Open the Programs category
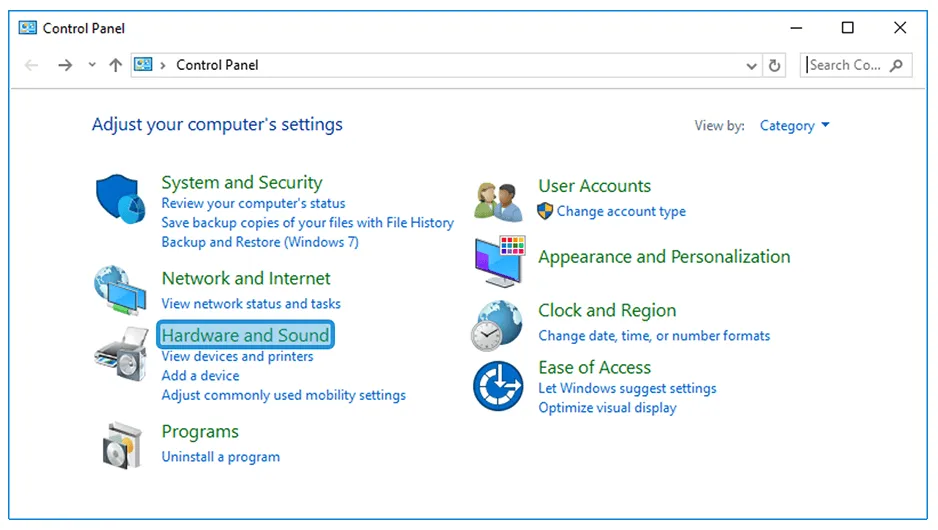Viewport: 938px width, 530px height. tap(200, 431)
